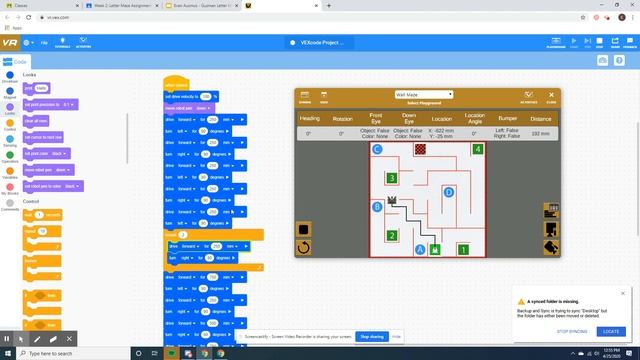This screenshot has height=360, width=640.
Task: Select the Magnet block category
Action: tap(10, 93)
